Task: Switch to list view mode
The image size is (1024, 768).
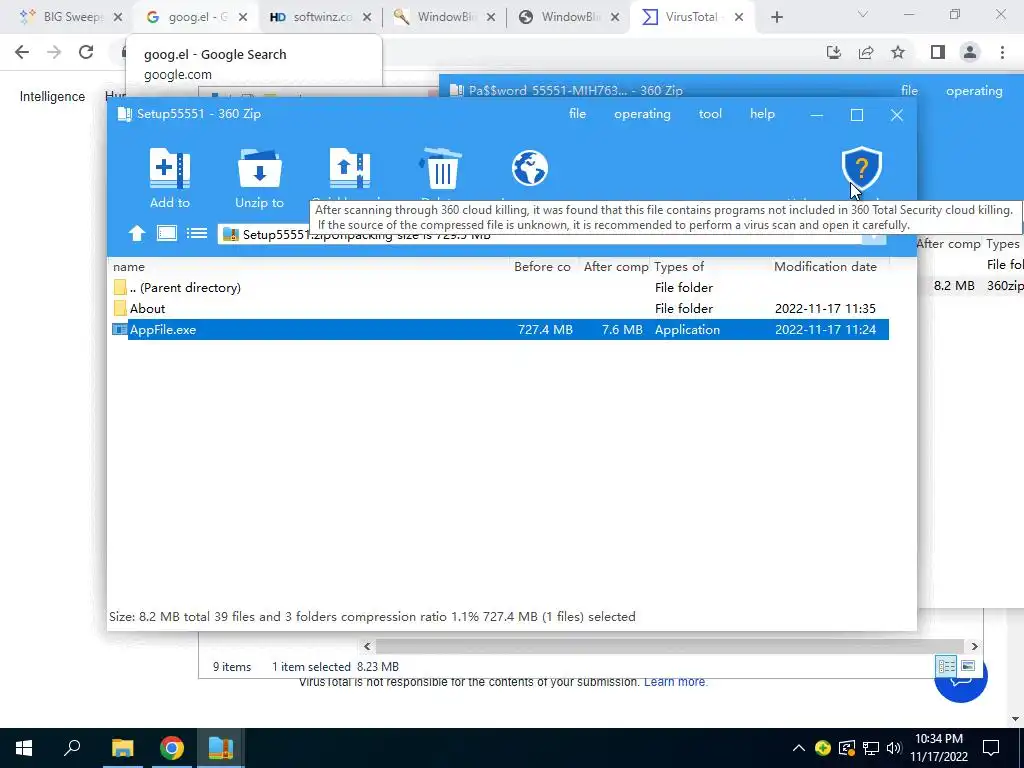Action: click(x=197, y=233)
